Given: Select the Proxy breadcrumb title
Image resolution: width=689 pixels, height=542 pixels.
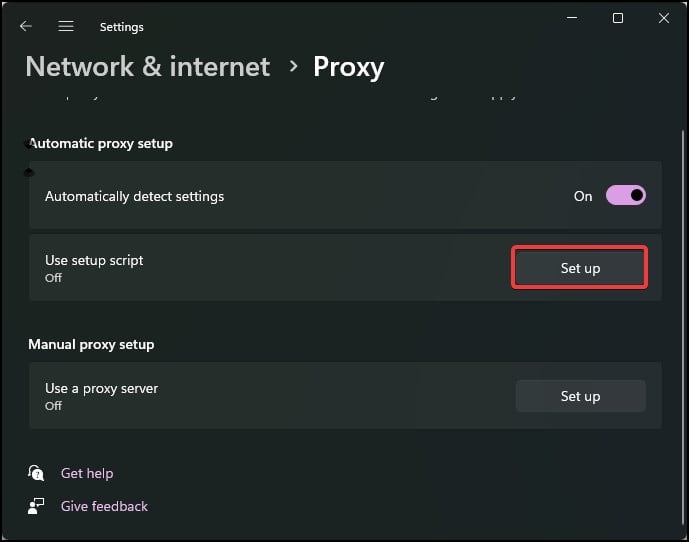Looking at the screenshot, I should pos(348,66).
